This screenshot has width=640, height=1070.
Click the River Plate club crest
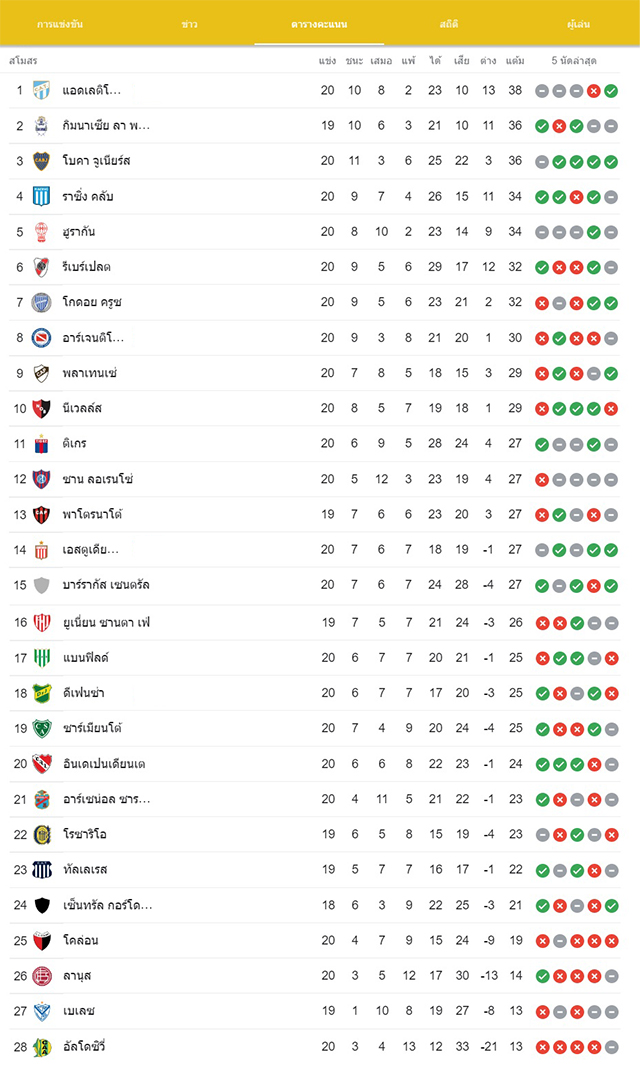(x=42, y=267)
